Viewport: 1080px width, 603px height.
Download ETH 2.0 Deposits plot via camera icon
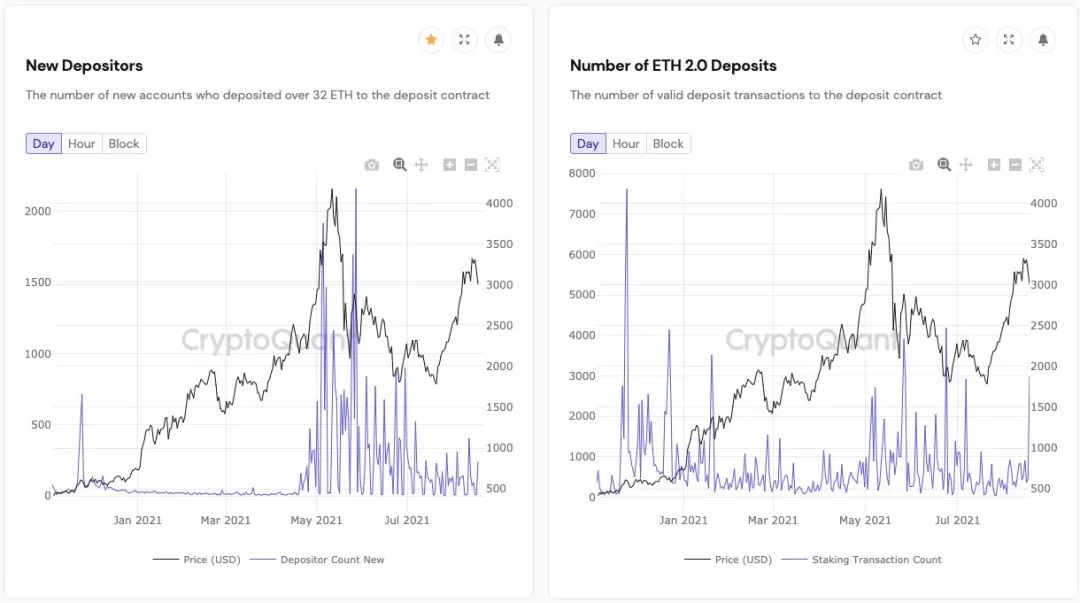pos(916,165)
